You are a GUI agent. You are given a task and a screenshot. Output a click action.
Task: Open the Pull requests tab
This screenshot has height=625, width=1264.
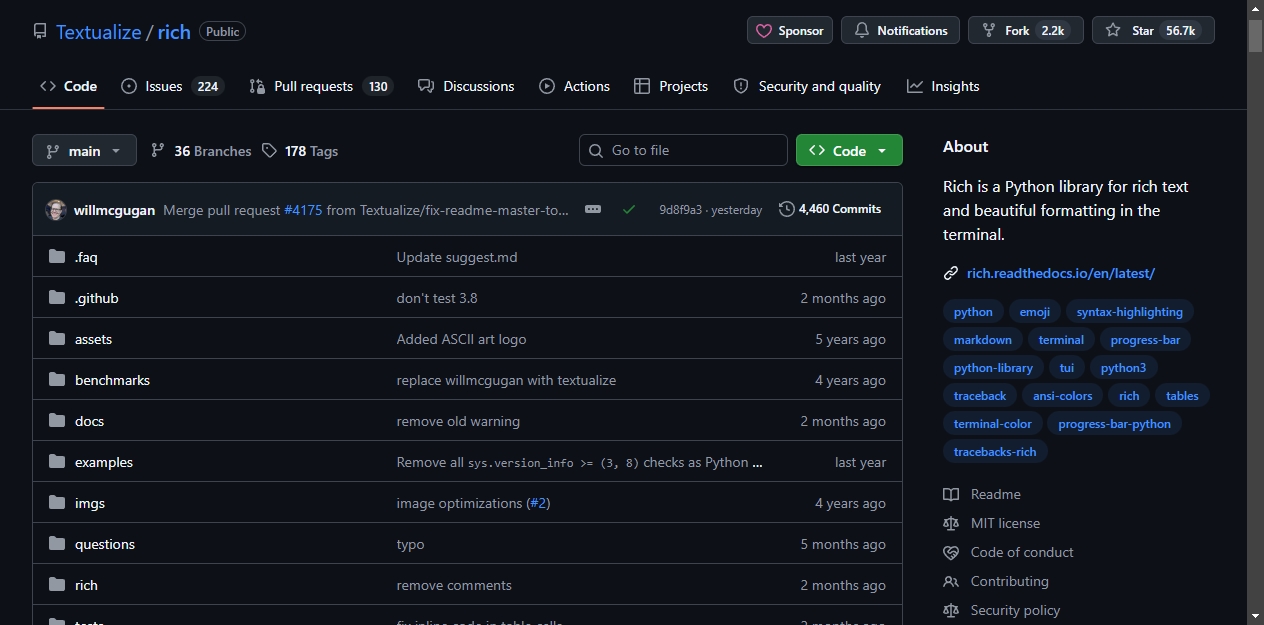(320, 86)
